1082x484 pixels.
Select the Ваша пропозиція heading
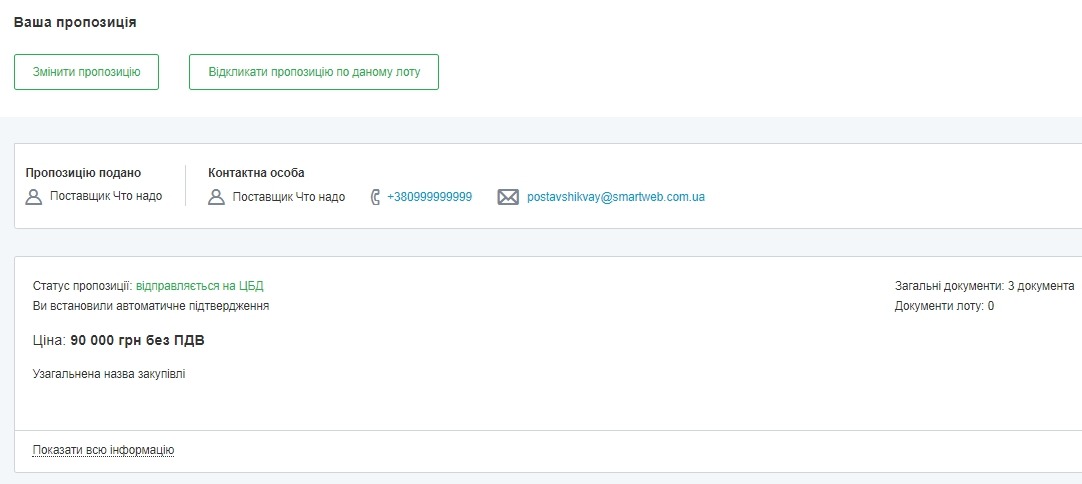[75, 22]
